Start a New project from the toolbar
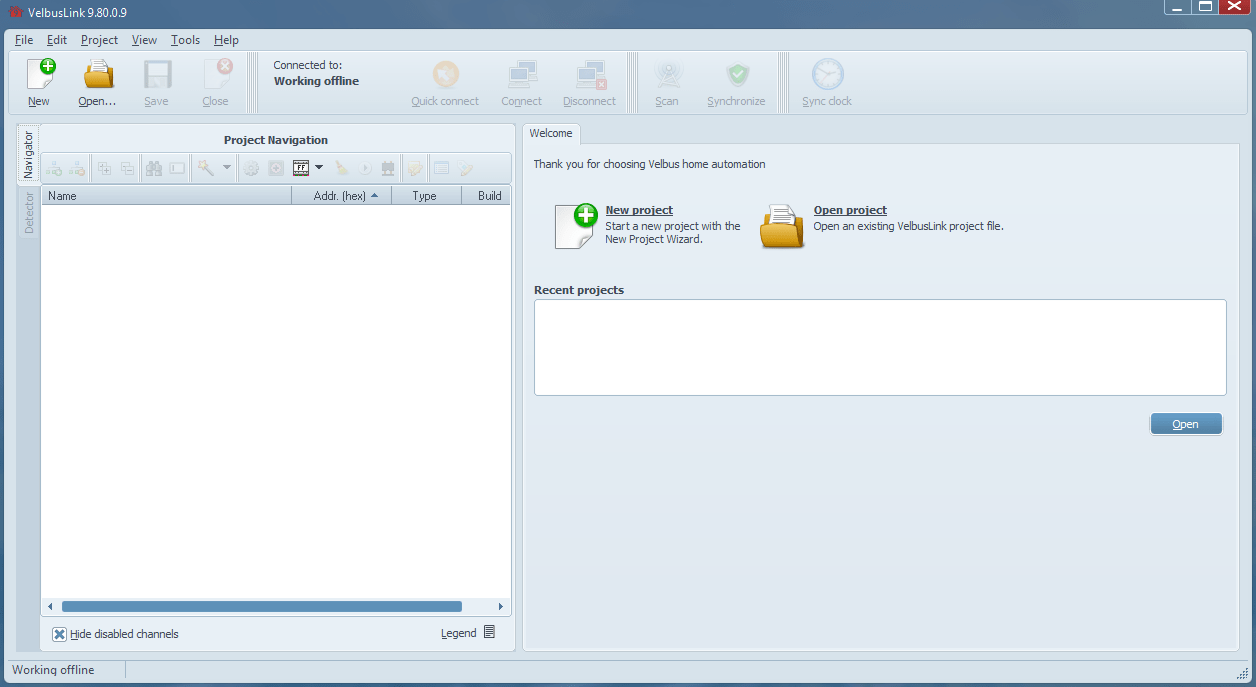Screen dimensions: 1256x687 pyautogui.click(x=39, y=80)
